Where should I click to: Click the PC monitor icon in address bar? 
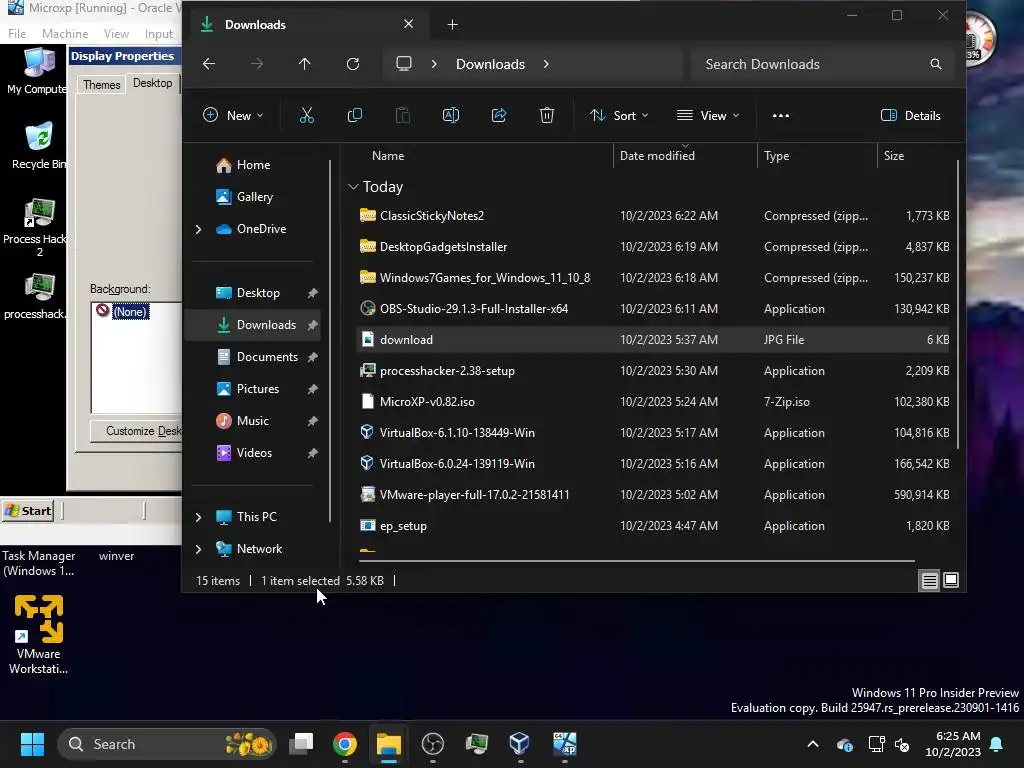coord(404,64)
